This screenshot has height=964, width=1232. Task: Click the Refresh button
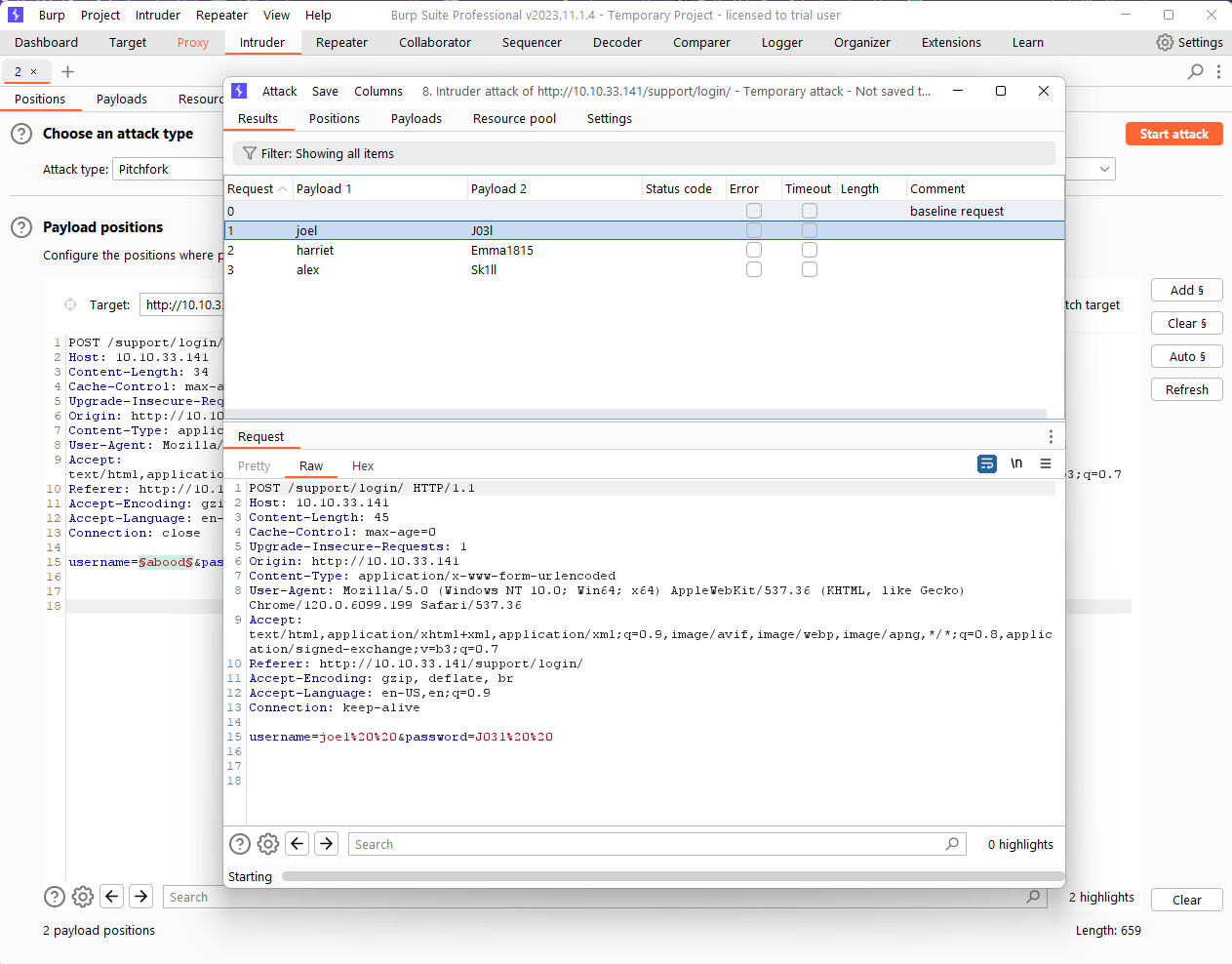tap(1187, 389)
